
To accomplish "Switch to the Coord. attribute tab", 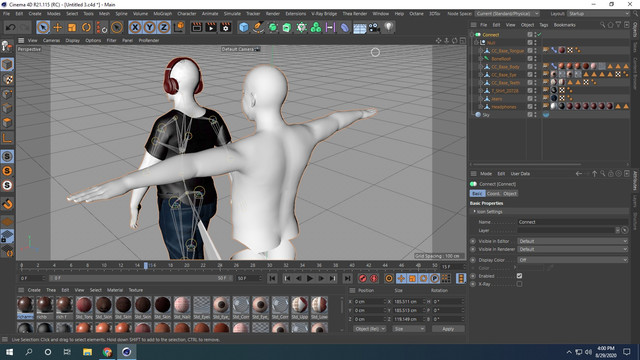I will click(x=493, y=193).
